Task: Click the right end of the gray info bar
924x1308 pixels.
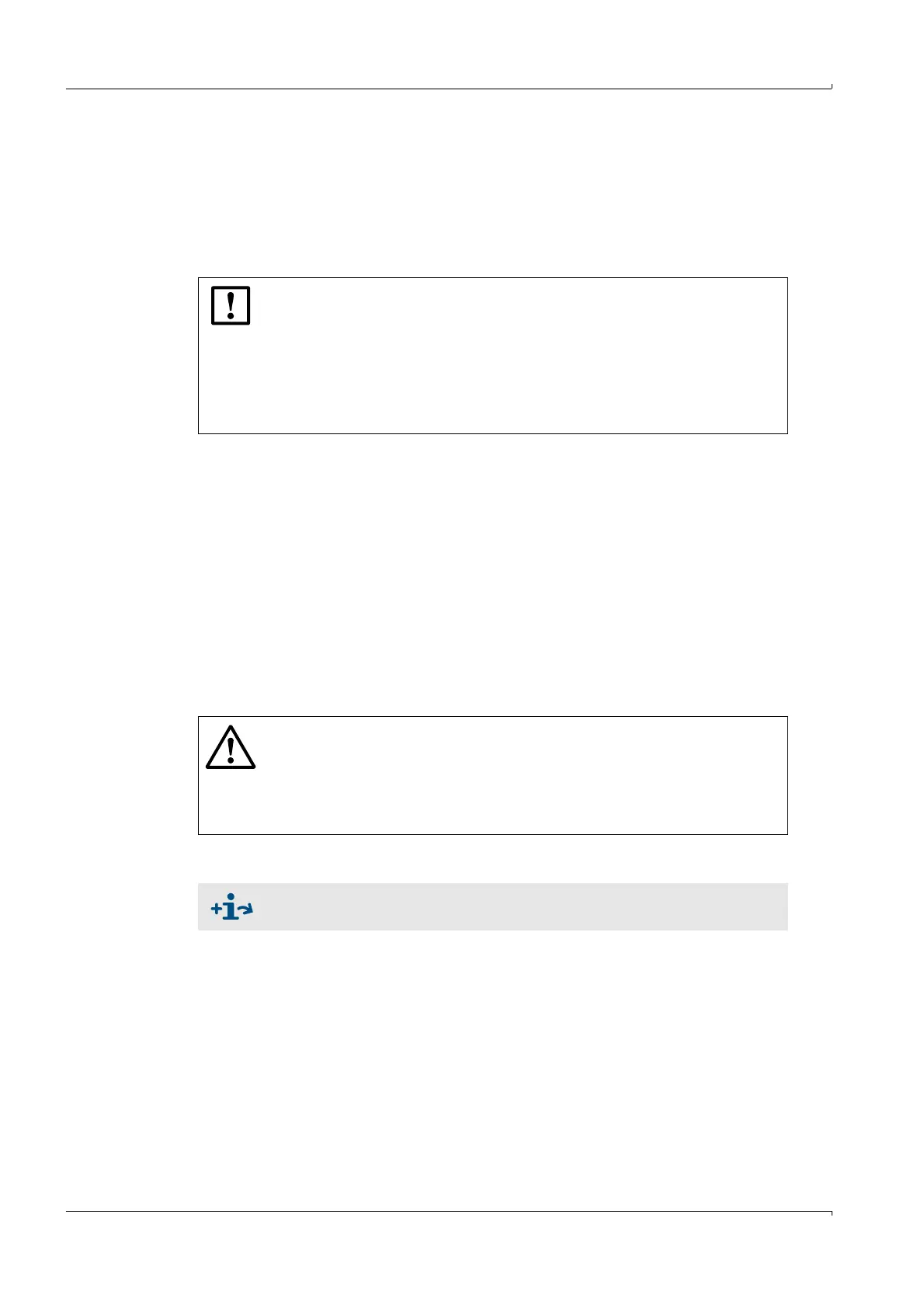Action: point(780,906)
